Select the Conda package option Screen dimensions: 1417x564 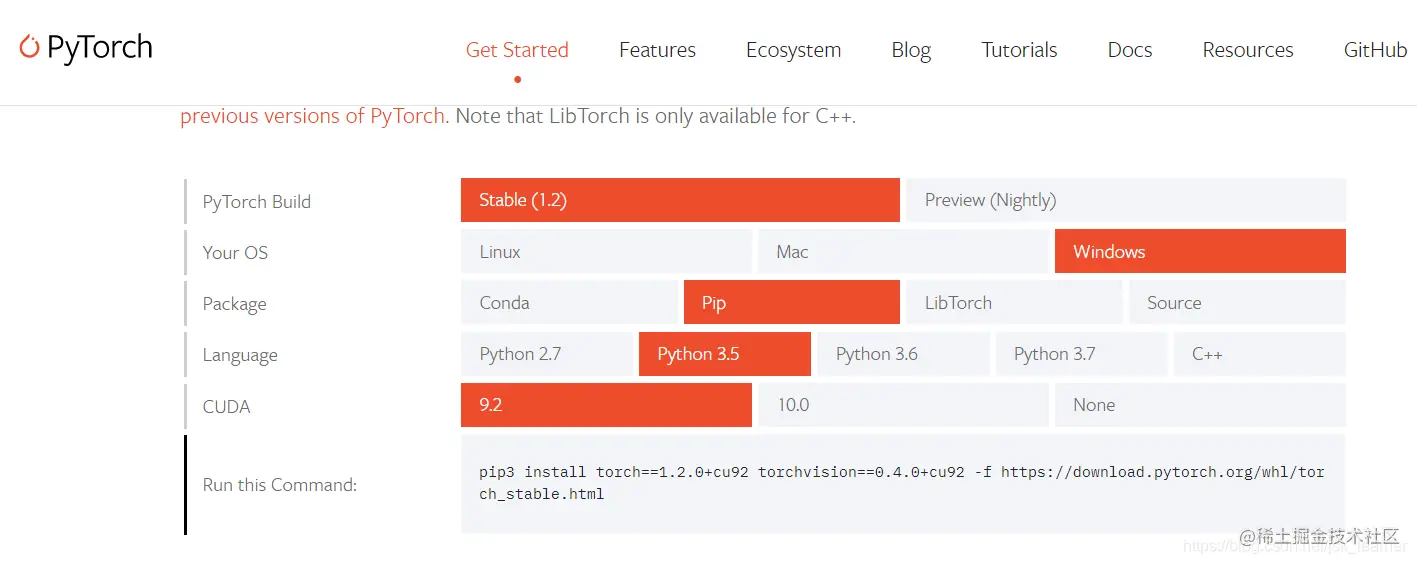pos(569,302)
